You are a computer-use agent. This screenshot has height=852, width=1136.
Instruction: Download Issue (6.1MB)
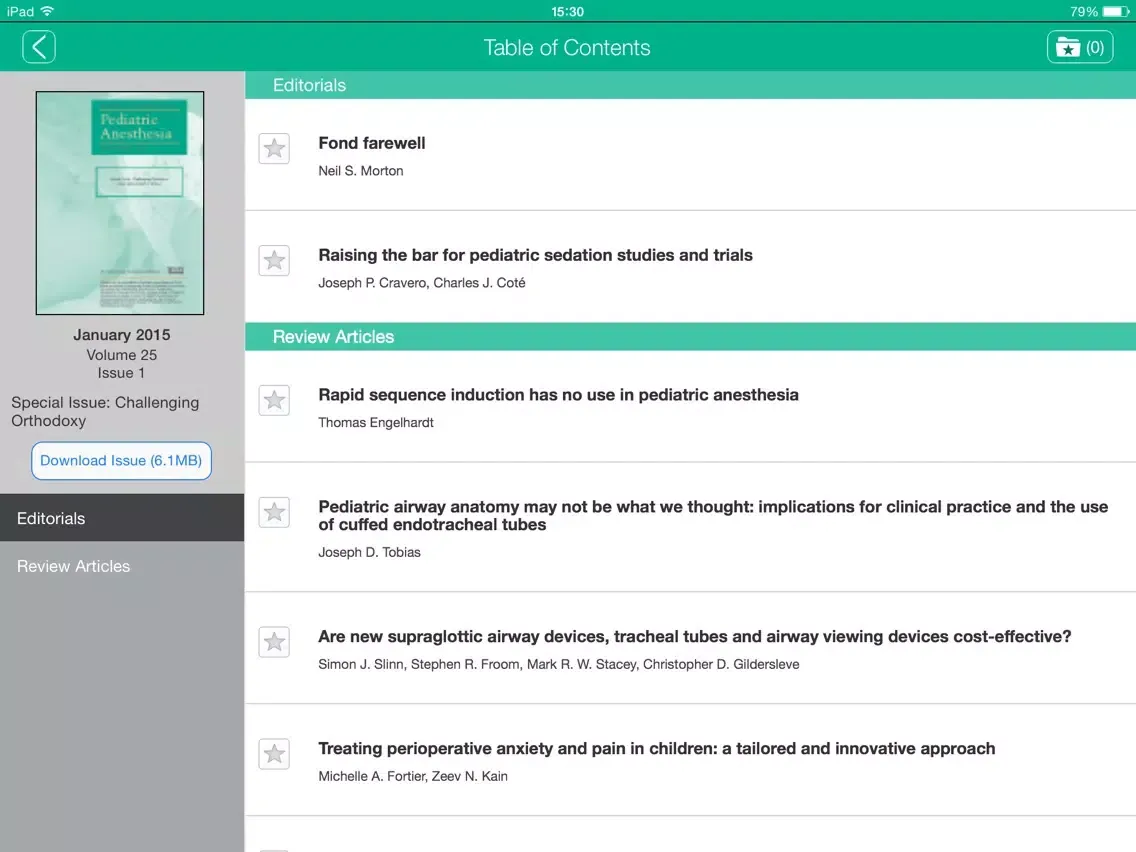[x=121, y=461]
